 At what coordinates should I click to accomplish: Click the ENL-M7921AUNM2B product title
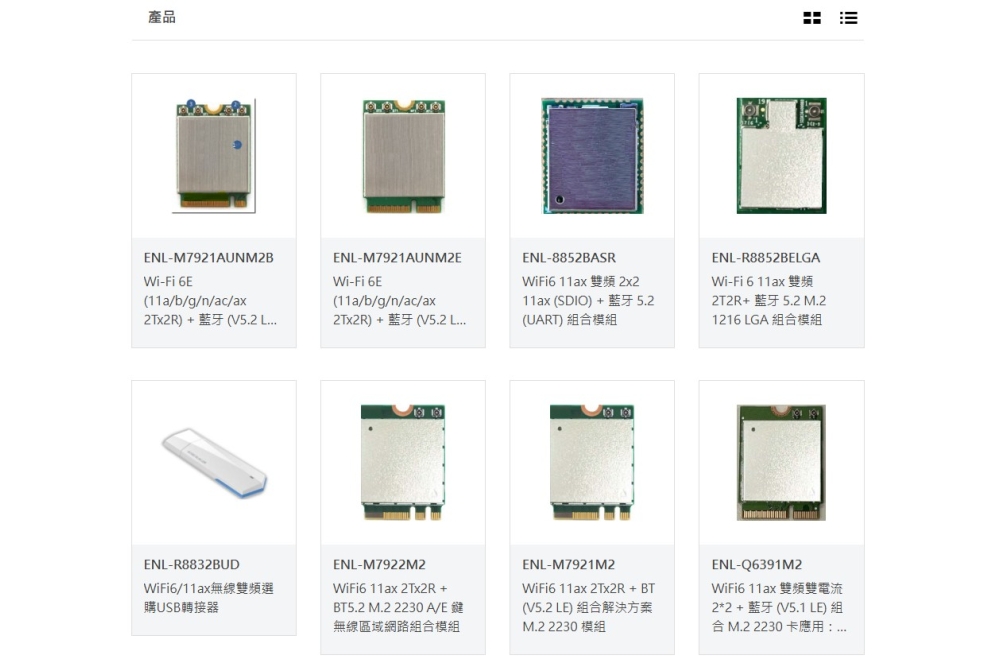coord(209,258)
